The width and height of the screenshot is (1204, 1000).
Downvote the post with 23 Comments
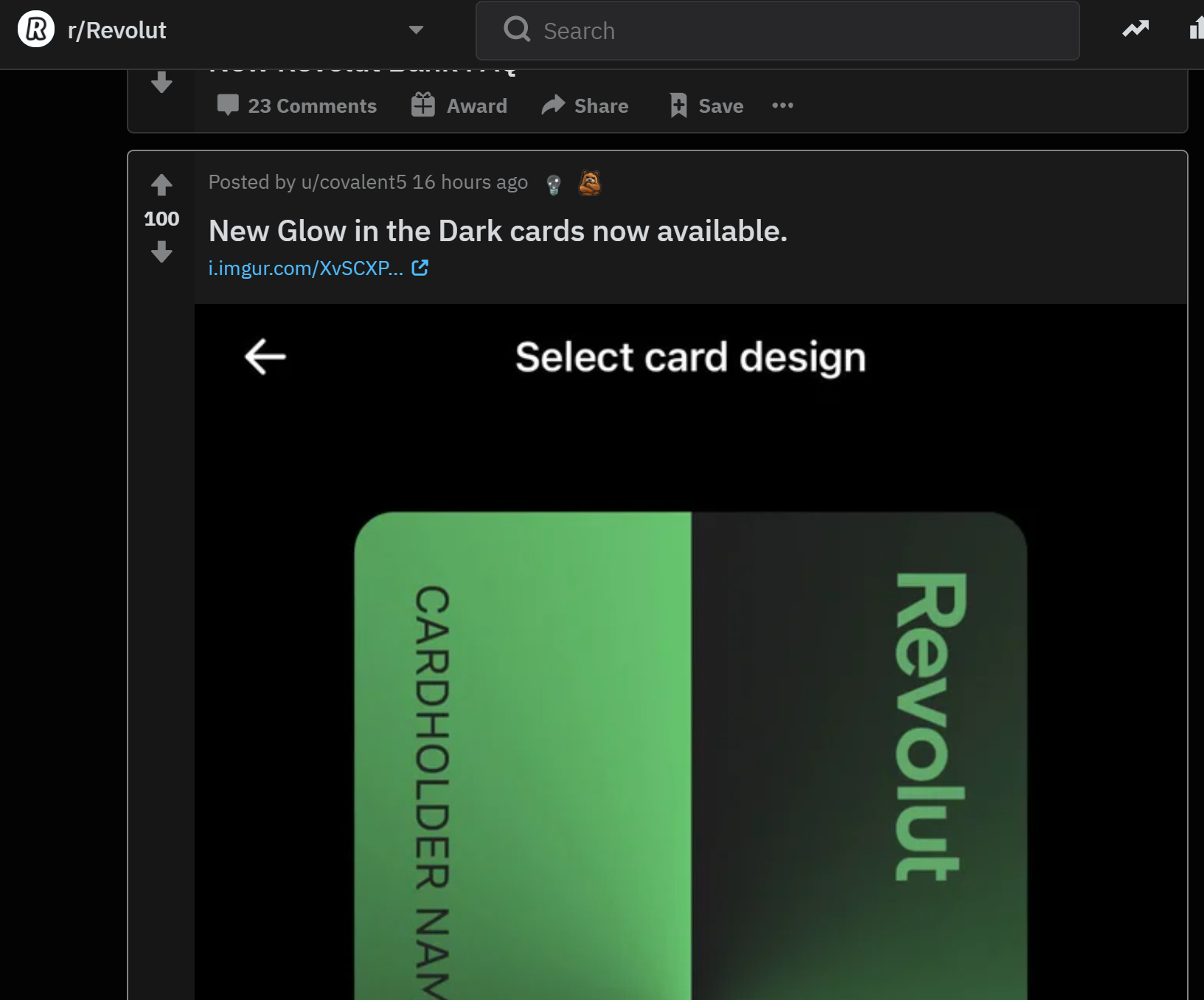point(161,82)
